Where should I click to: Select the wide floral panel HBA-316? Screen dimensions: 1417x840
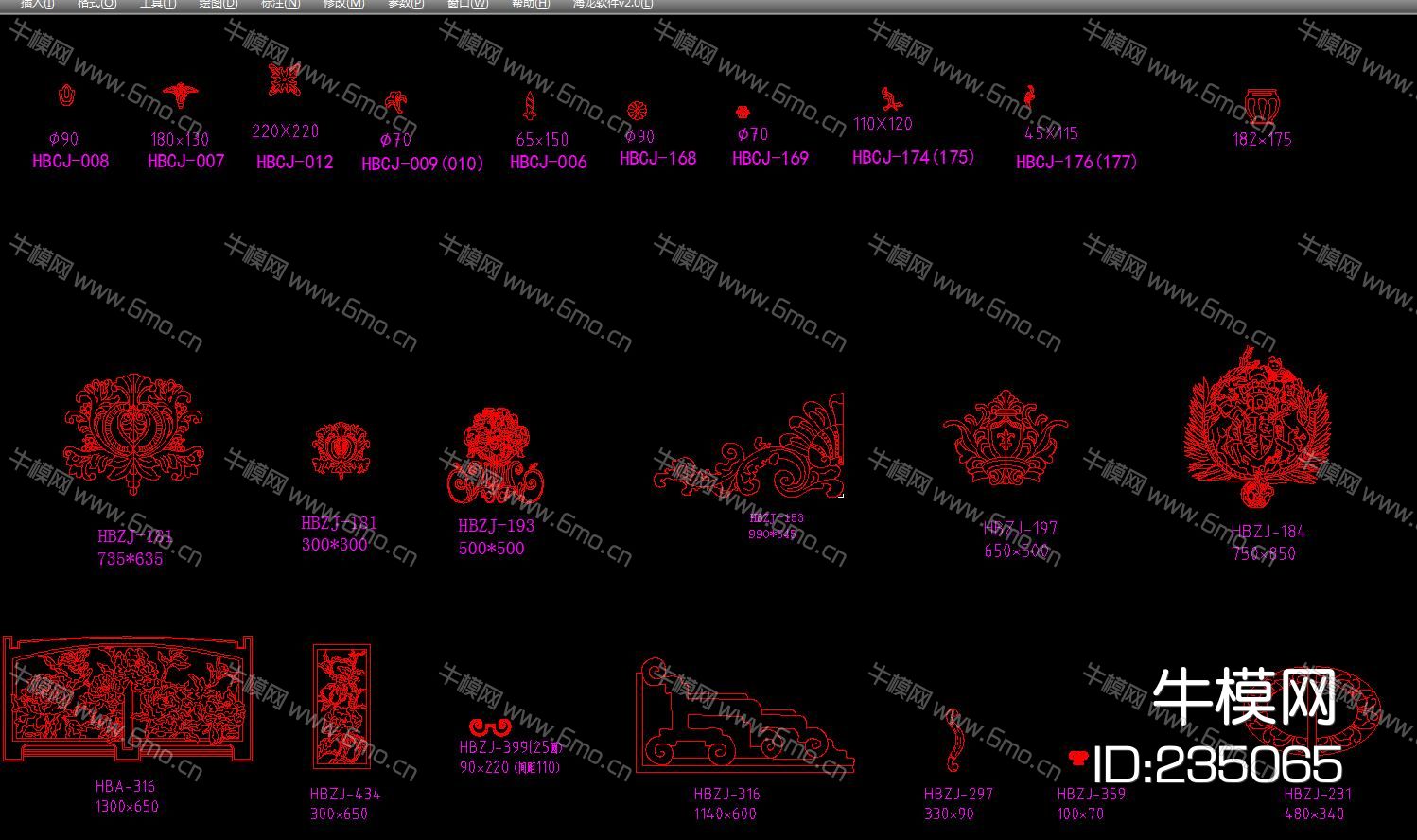click(x=128, y=699)
